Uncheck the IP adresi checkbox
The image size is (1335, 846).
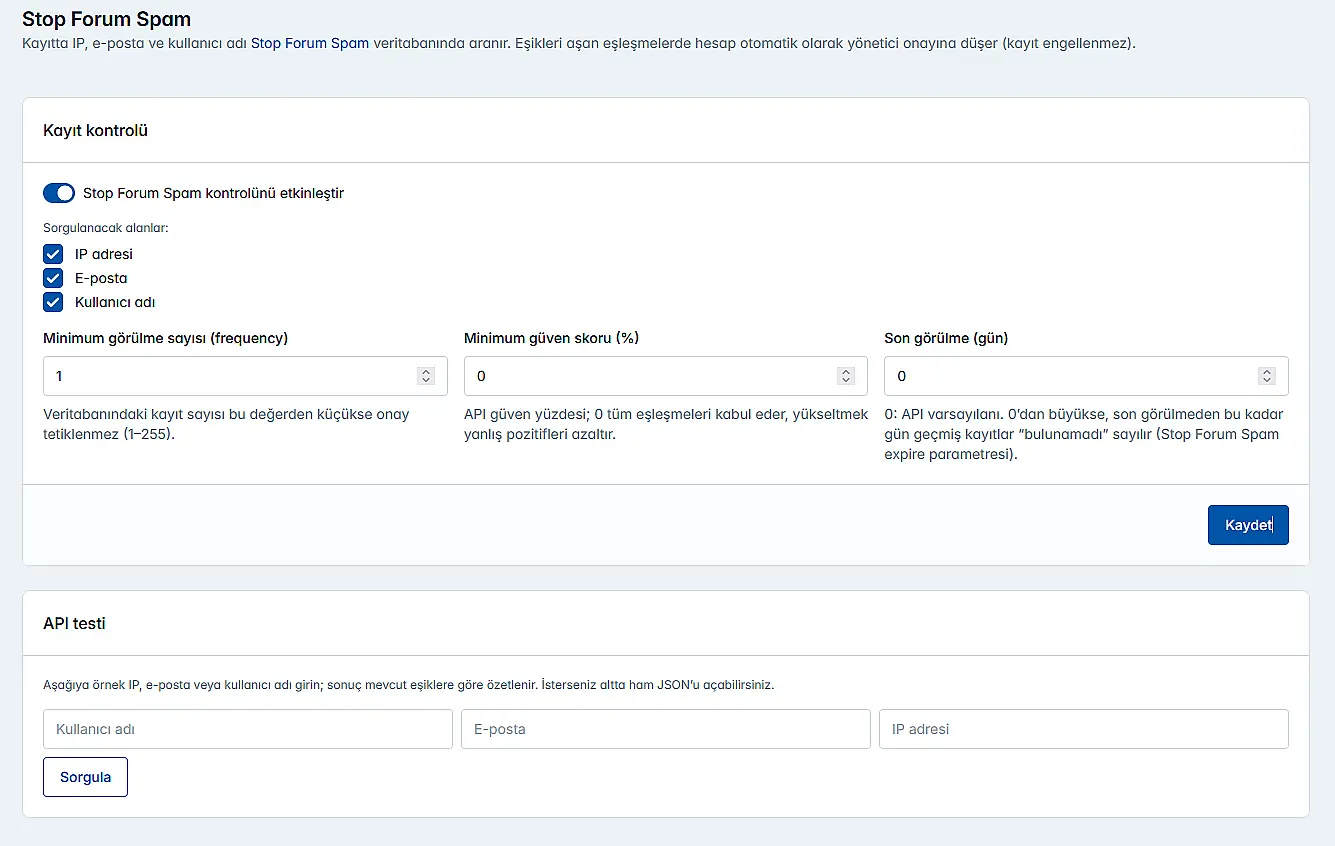pos(53,254)
